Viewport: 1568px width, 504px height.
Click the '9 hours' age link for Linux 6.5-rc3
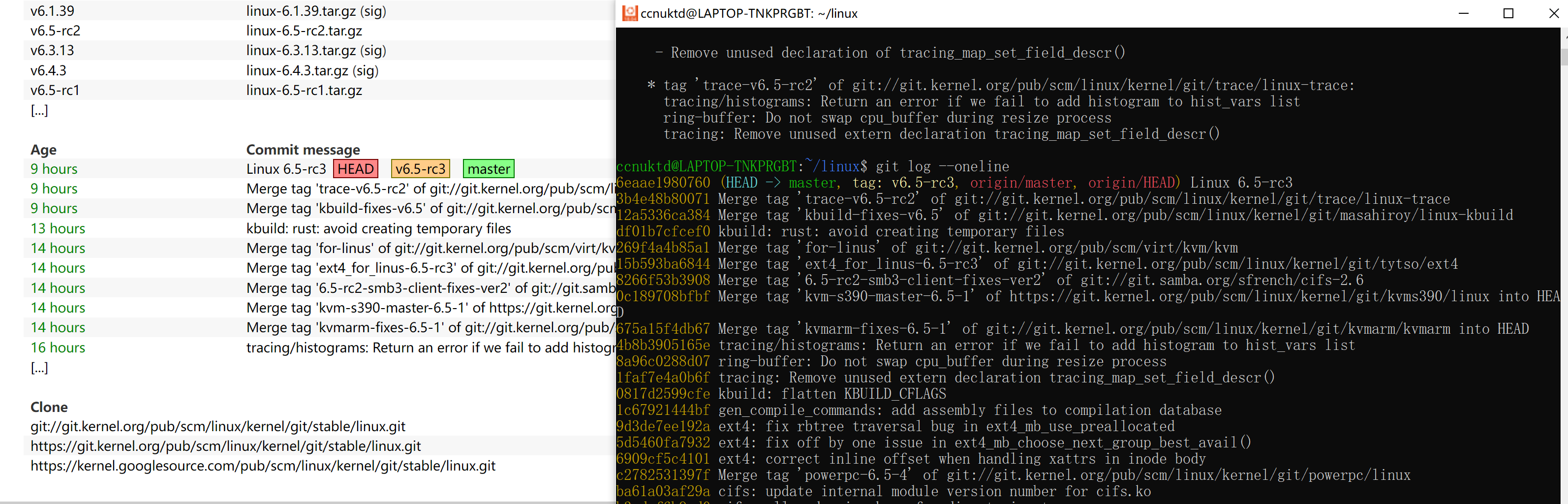coord(53,169)
